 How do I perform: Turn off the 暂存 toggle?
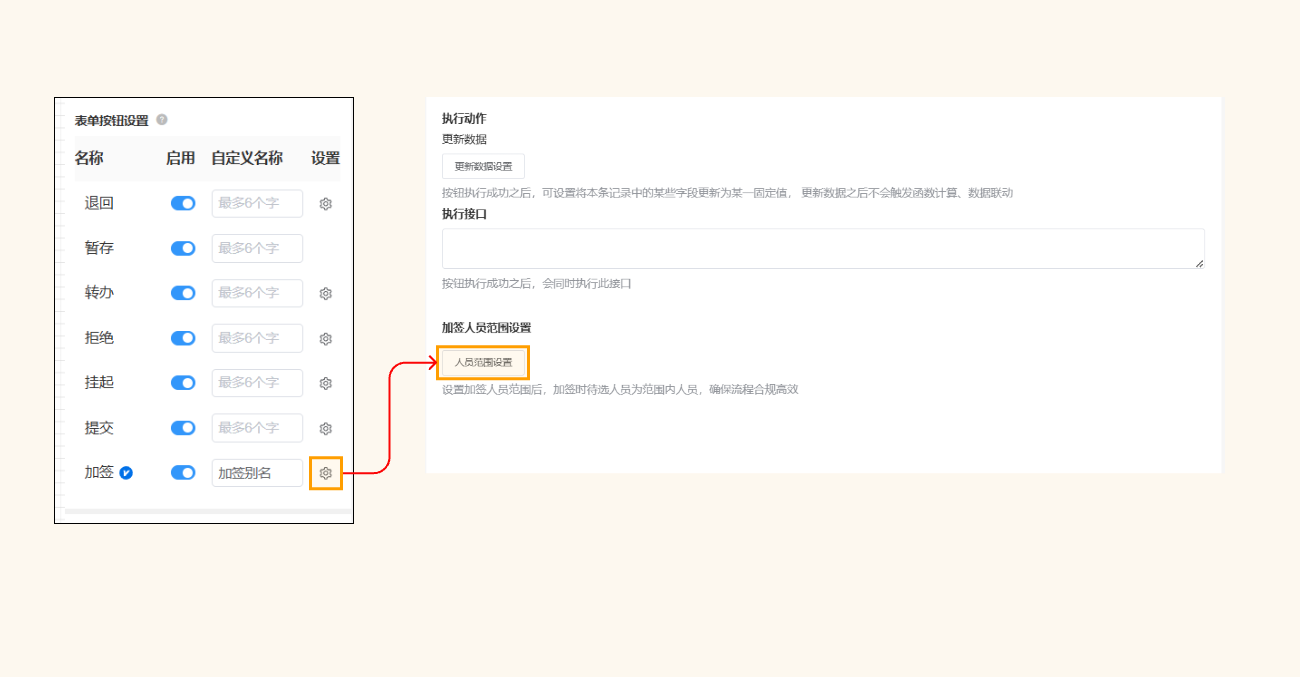pyautogui.click(x=183, y=248)
